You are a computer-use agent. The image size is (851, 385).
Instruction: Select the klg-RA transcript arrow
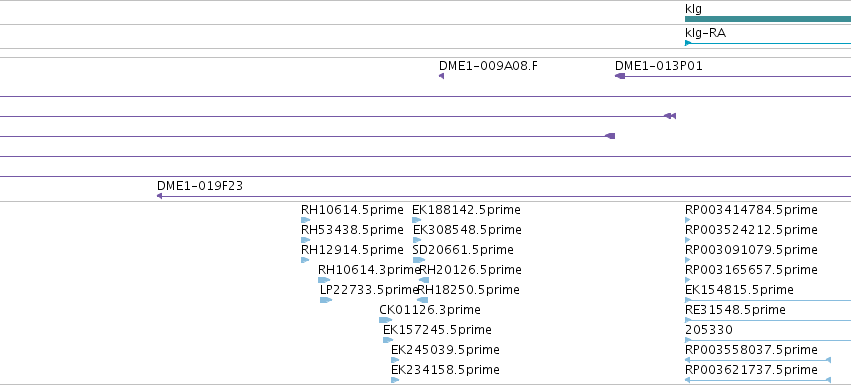(x=768, y=43)
